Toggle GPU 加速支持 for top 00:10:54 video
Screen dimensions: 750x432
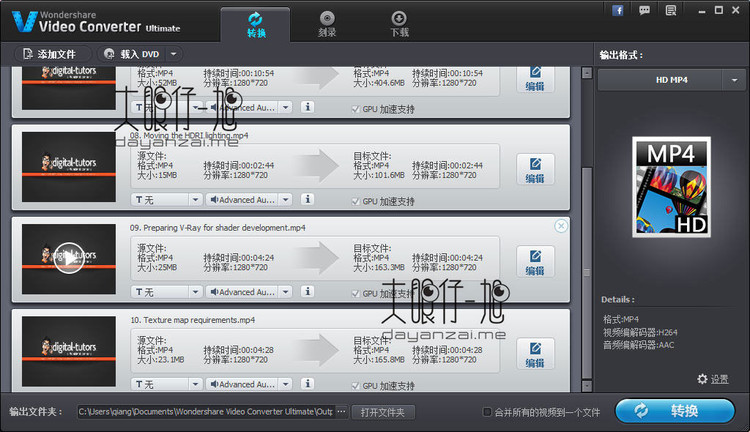[x=355, y=109]
